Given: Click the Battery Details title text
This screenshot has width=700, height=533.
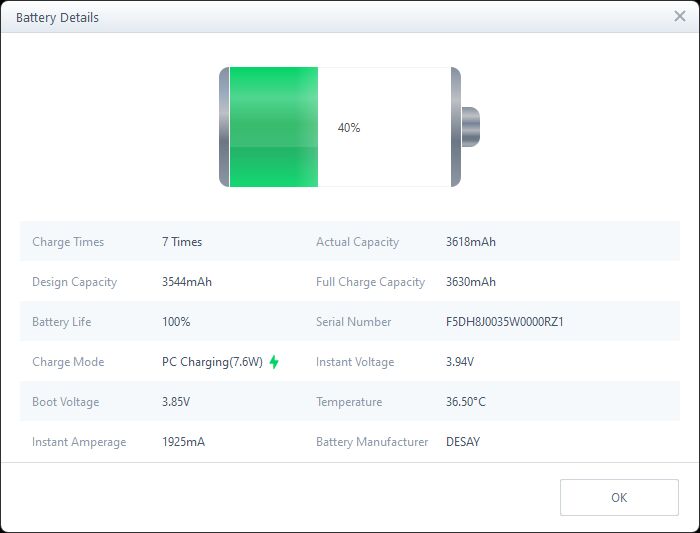Looking at the screenshot, I should point(57,17).
